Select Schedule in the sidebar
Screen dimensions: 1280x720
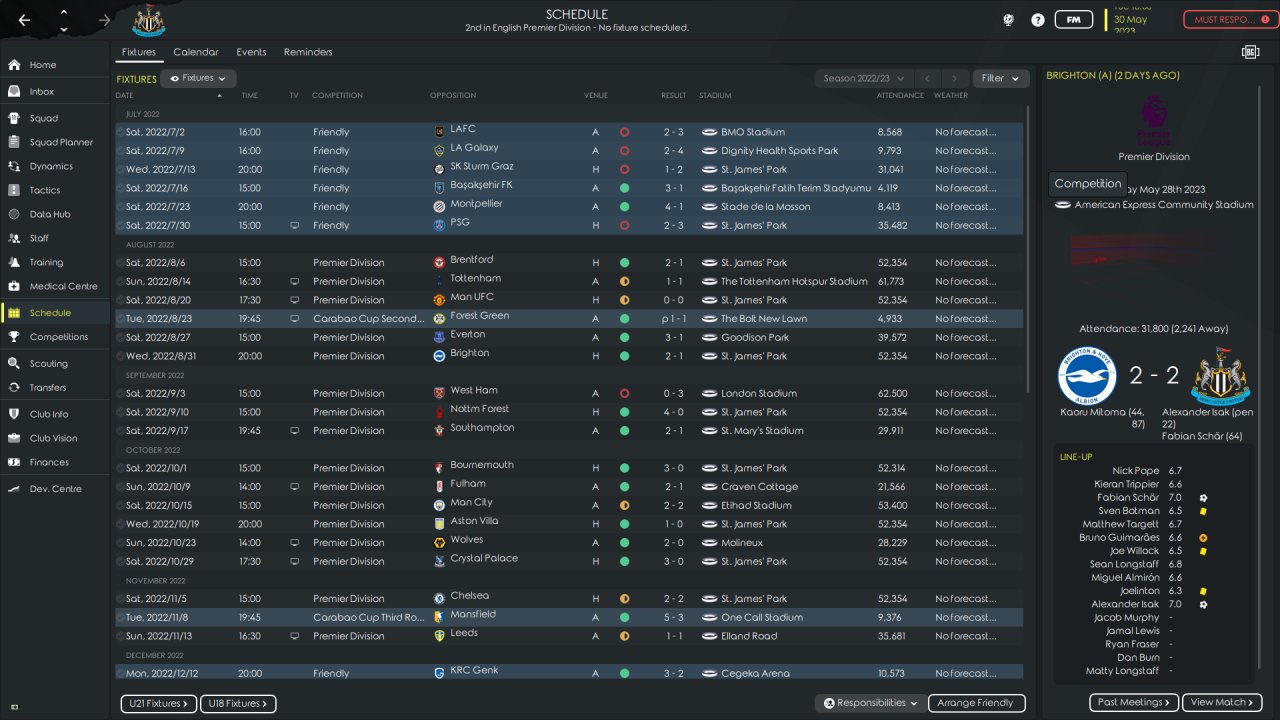tap(55, 313)
